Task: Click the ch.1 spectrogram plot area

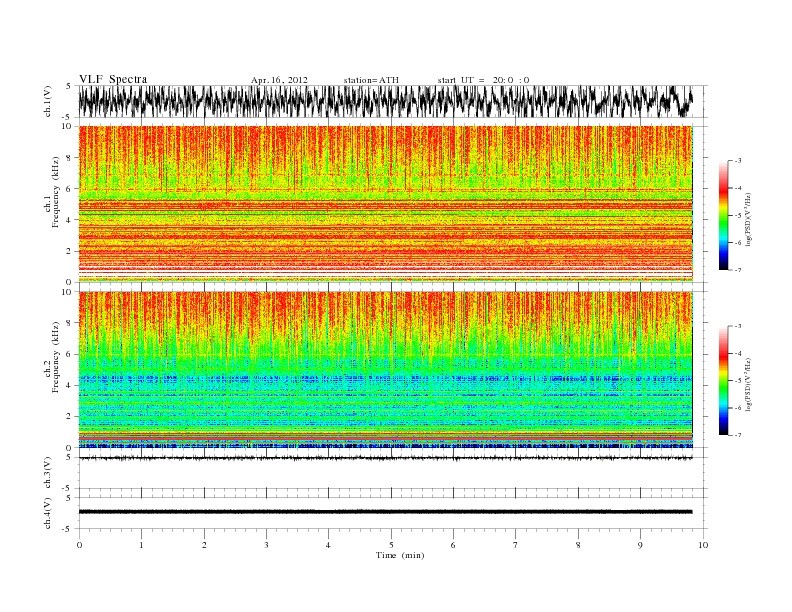Action: pyautogui.click(x=385, y=204)
